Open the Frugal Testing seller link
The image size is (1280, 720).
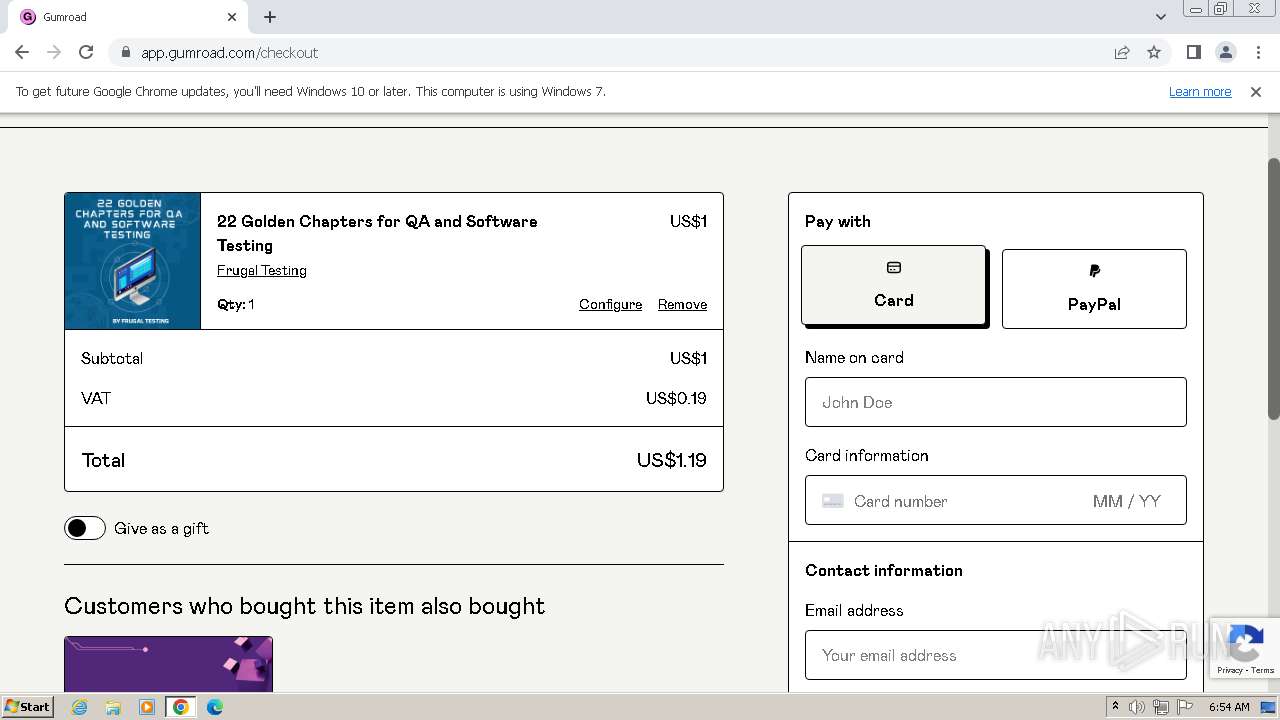coord(262,270)
